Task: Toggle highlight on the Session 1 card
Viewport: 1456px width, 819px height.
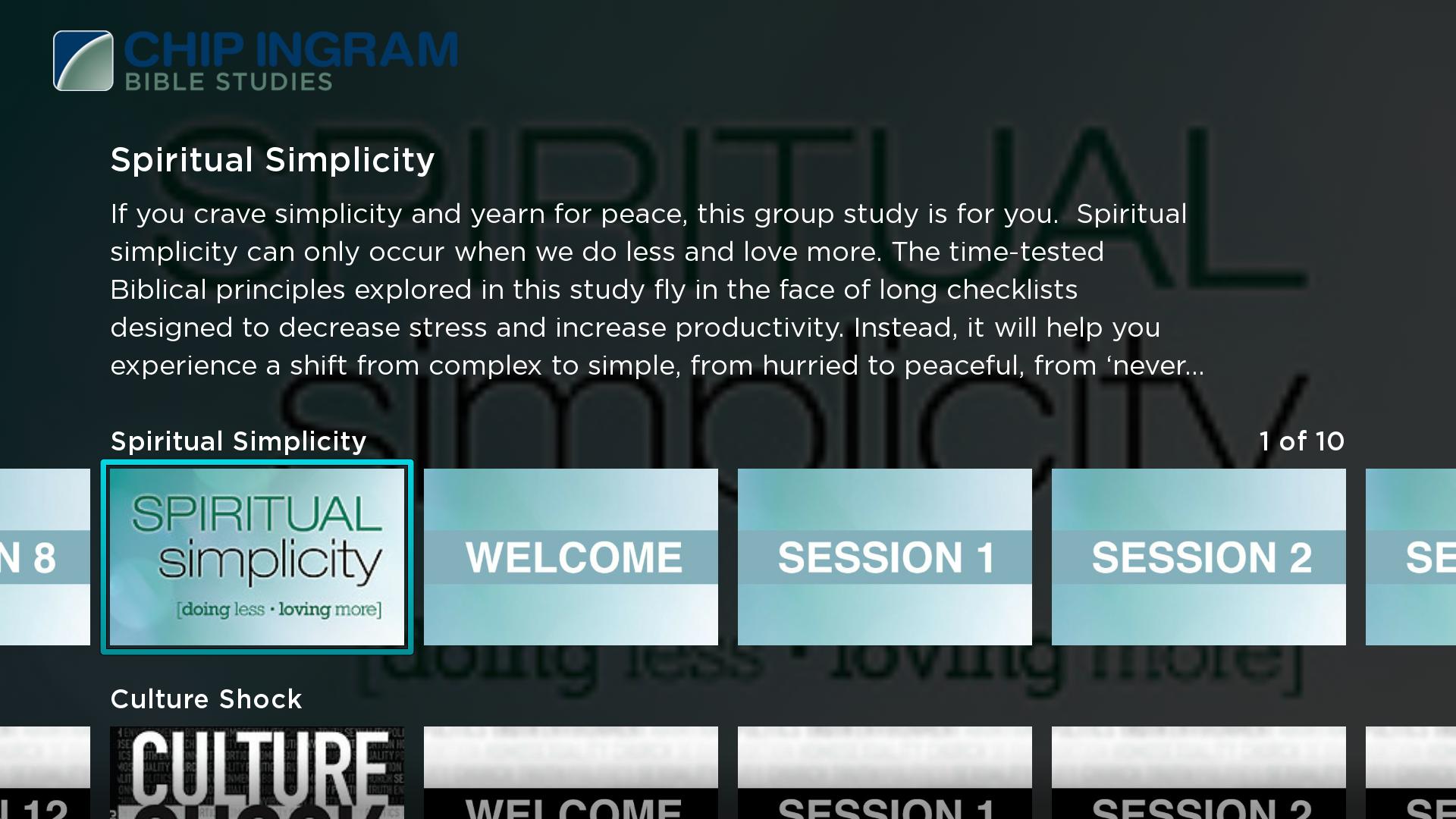Action: (x=884, y=556)
